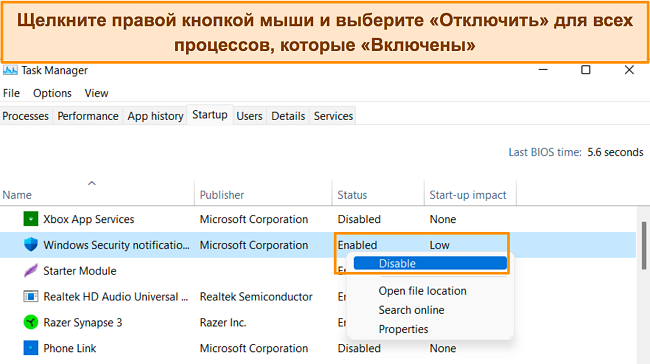
Task: Select the Xbox App Services row name
Action: pos(89,219)
